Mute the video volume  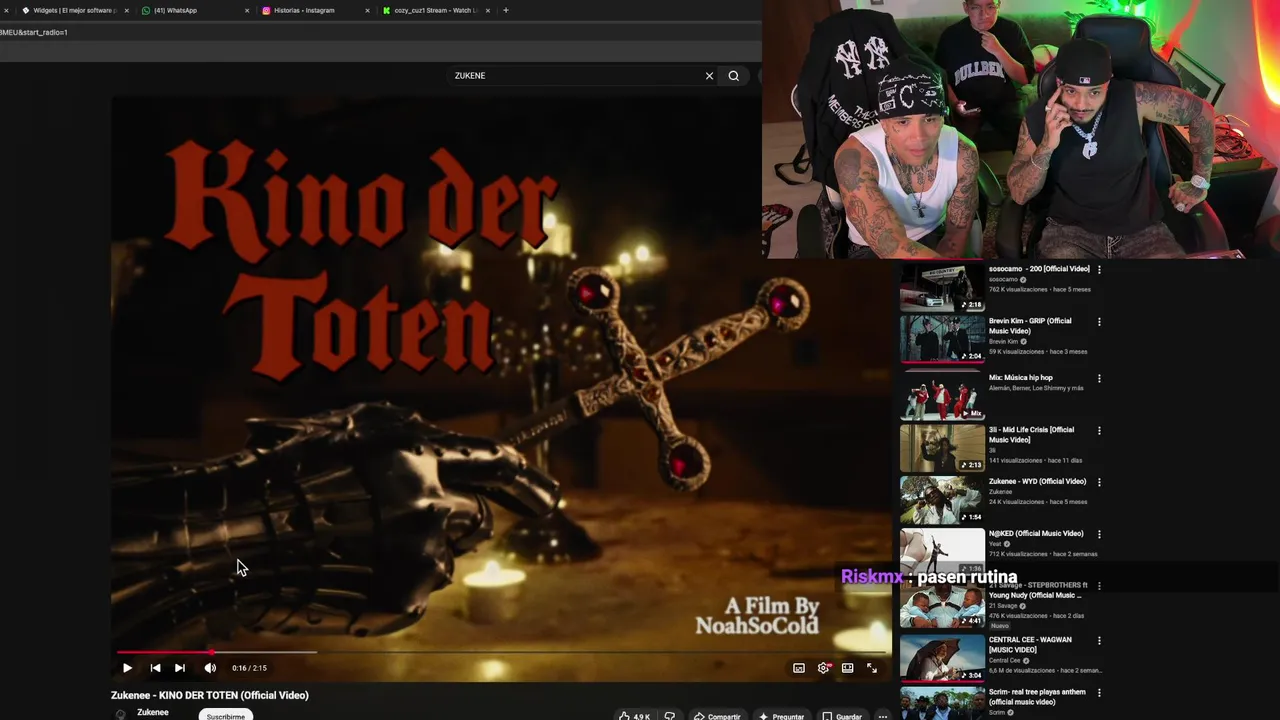pos(210,668)
